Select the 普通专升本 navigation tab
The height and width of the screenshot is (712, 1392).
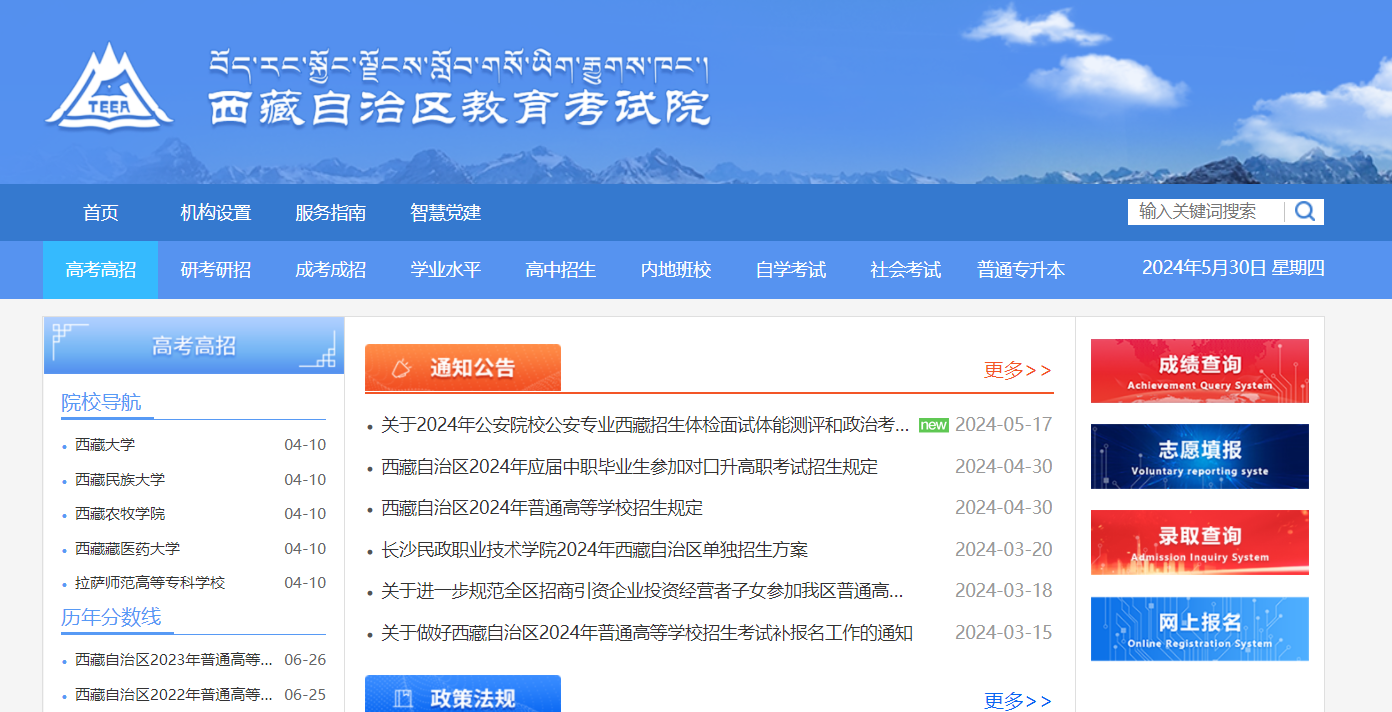click(x=1020, y=270)
